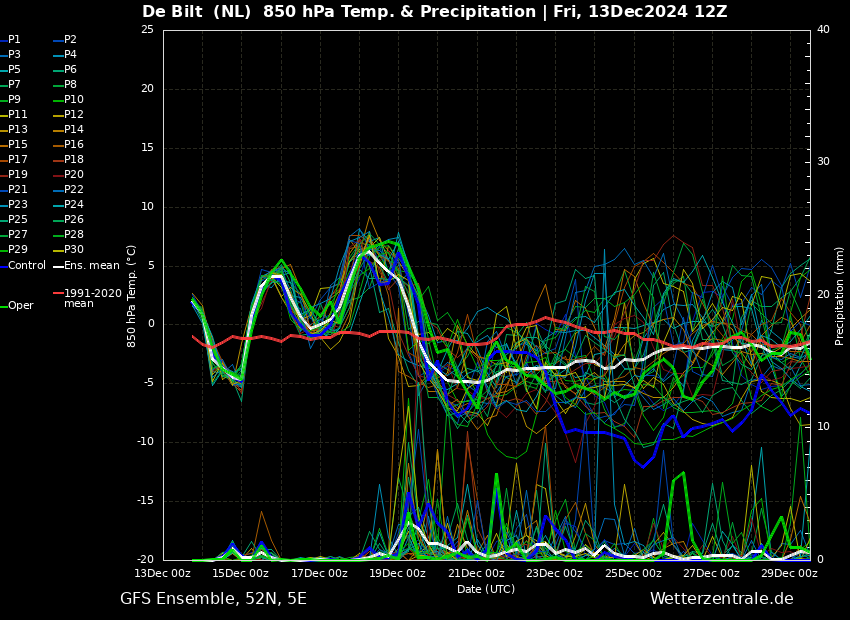Viewport: 850px width, 620px height.
Task: Click the Precipitation (mm) axis label
Action: 839,295
